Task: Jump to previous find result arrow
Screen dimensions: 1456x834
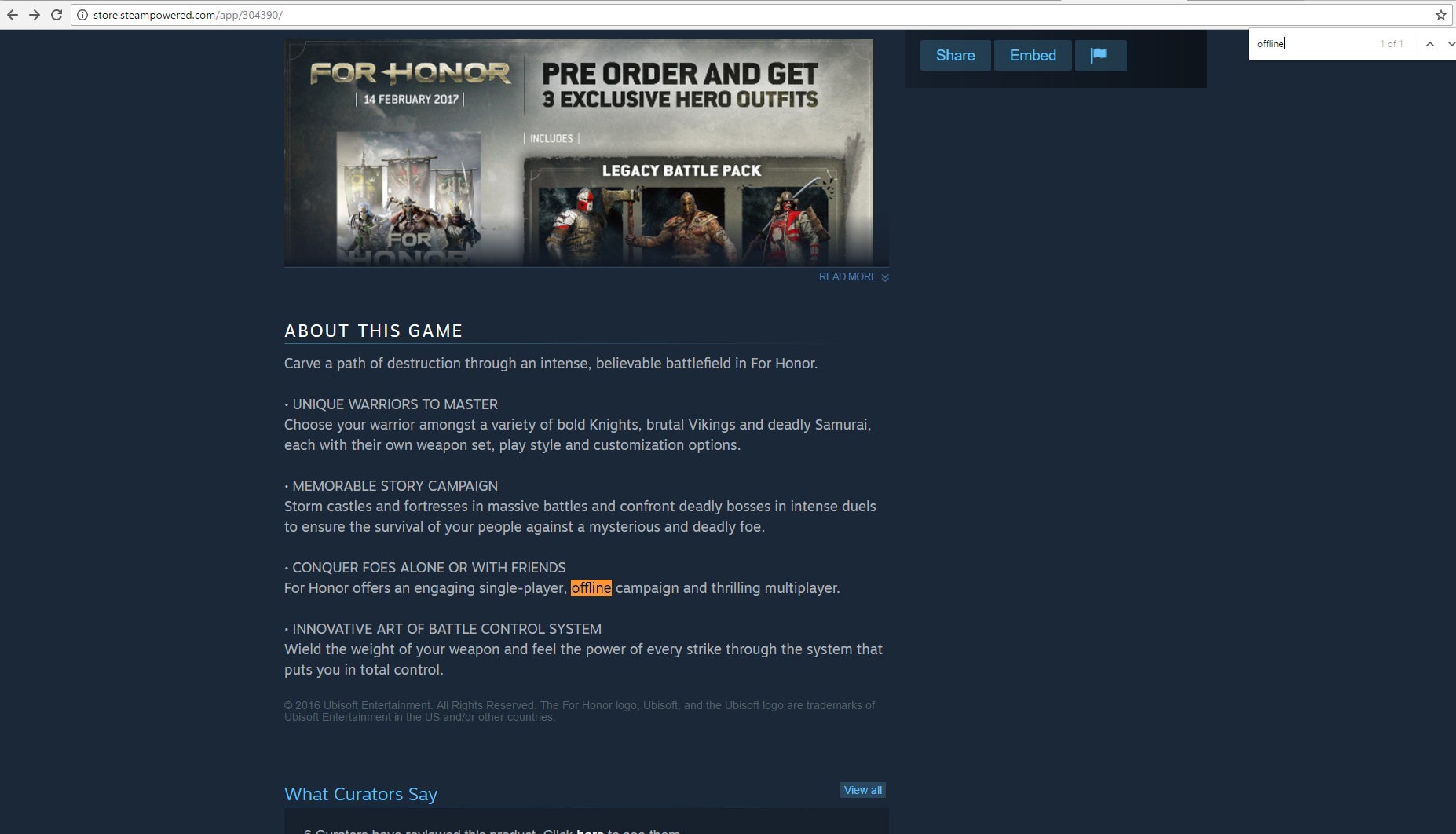Action: point(1430,44)
